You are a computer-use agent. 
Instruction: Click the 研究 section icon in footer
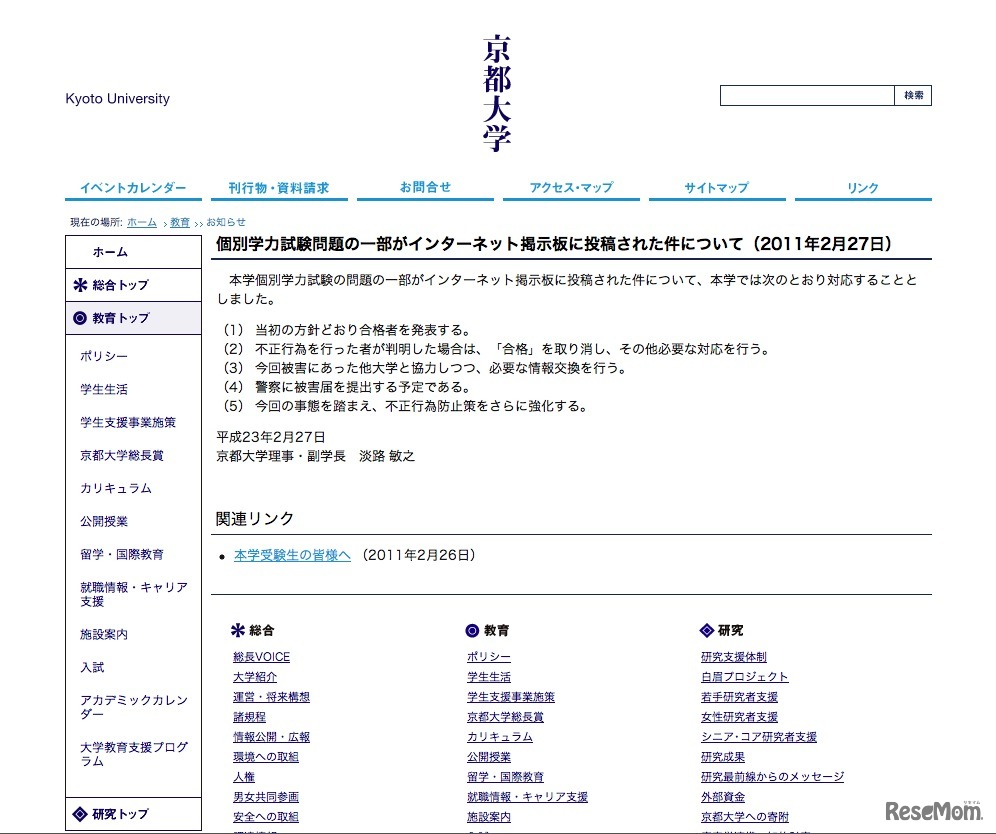coord(706,630)
